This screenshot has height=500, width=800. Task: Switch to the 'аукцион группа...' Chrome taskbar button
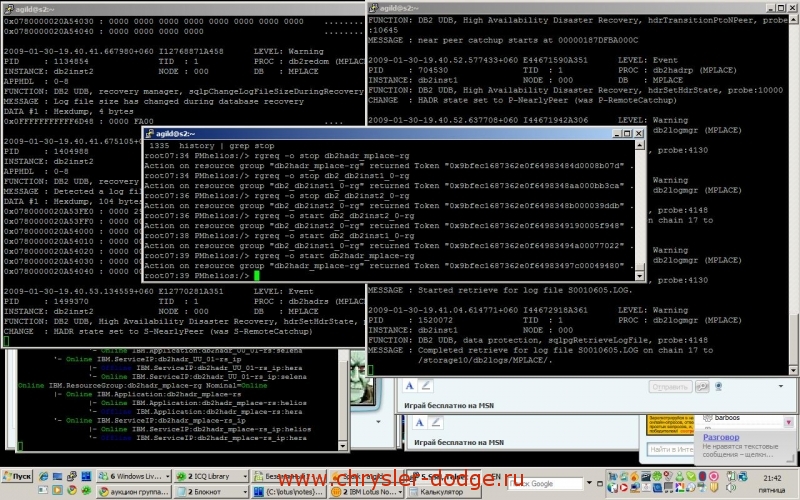coord(134,492)
